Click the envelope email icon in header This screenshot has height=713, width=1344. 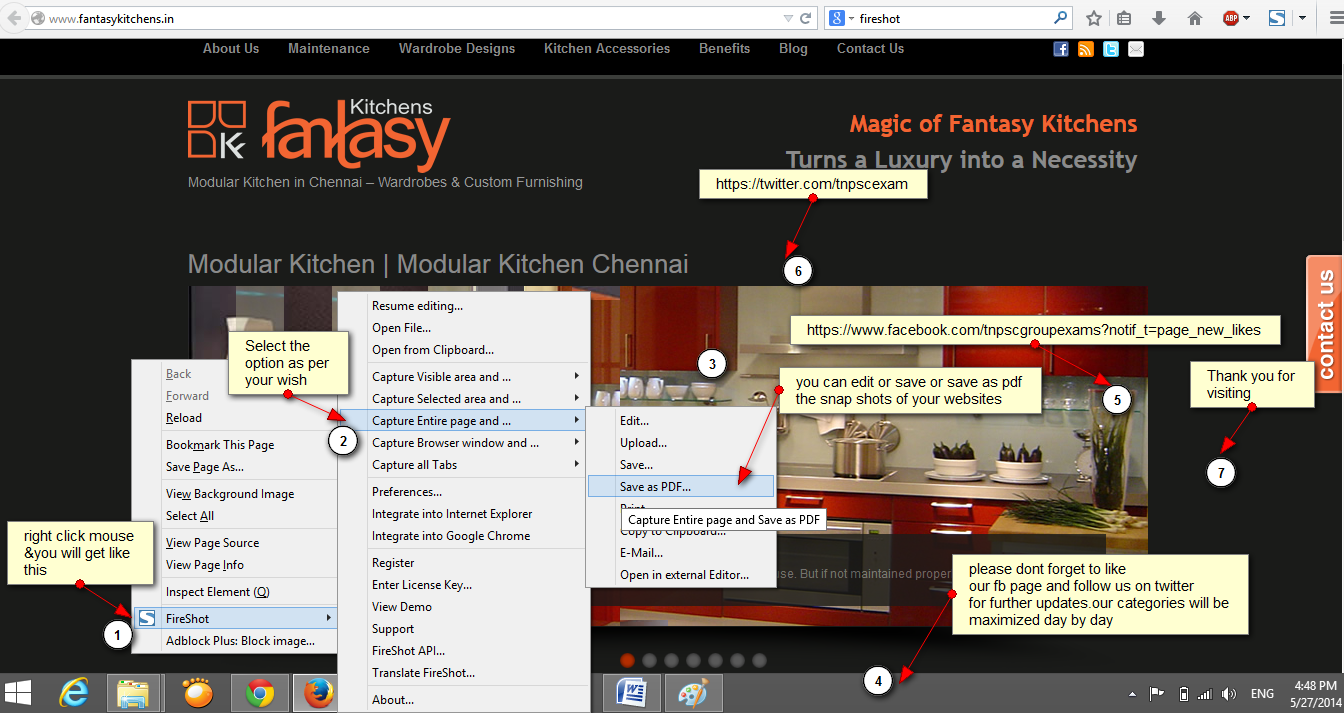(1135, 48)
